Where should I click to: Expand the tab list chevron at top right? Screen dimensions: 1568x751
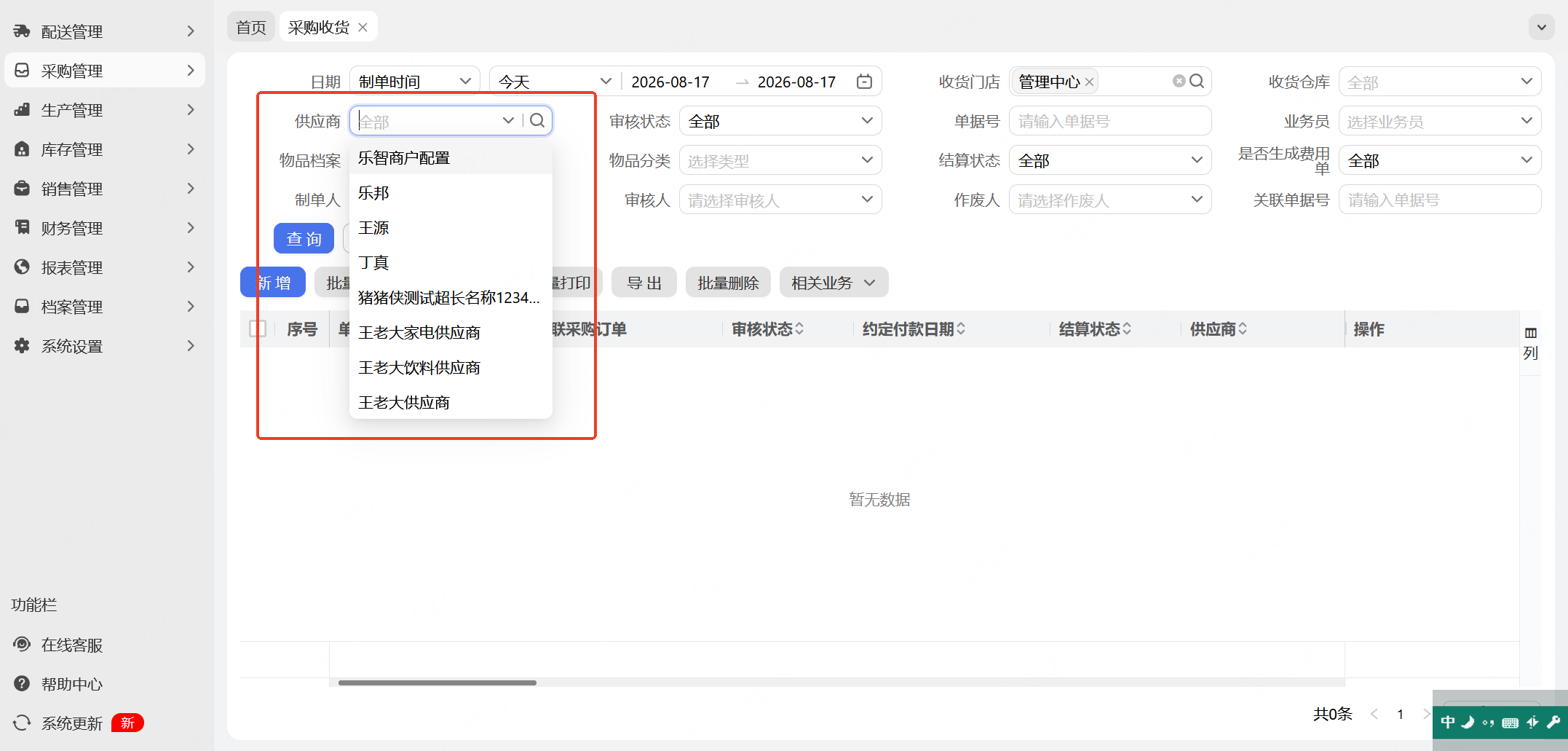point(1541,28)
